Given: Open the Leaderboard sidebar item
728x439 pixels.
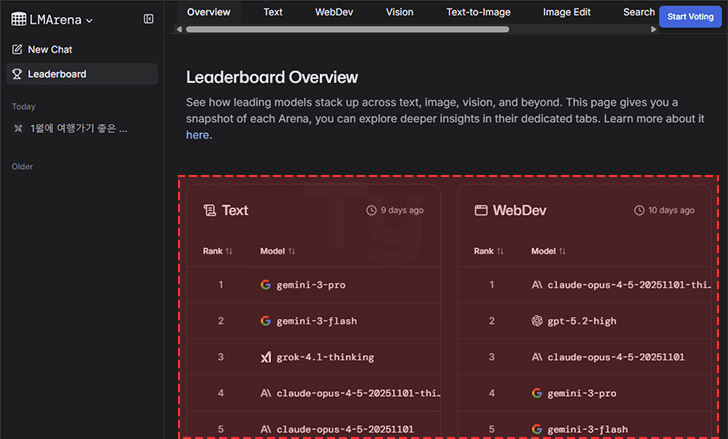Looking at the screenshot, I should [82, 74].
